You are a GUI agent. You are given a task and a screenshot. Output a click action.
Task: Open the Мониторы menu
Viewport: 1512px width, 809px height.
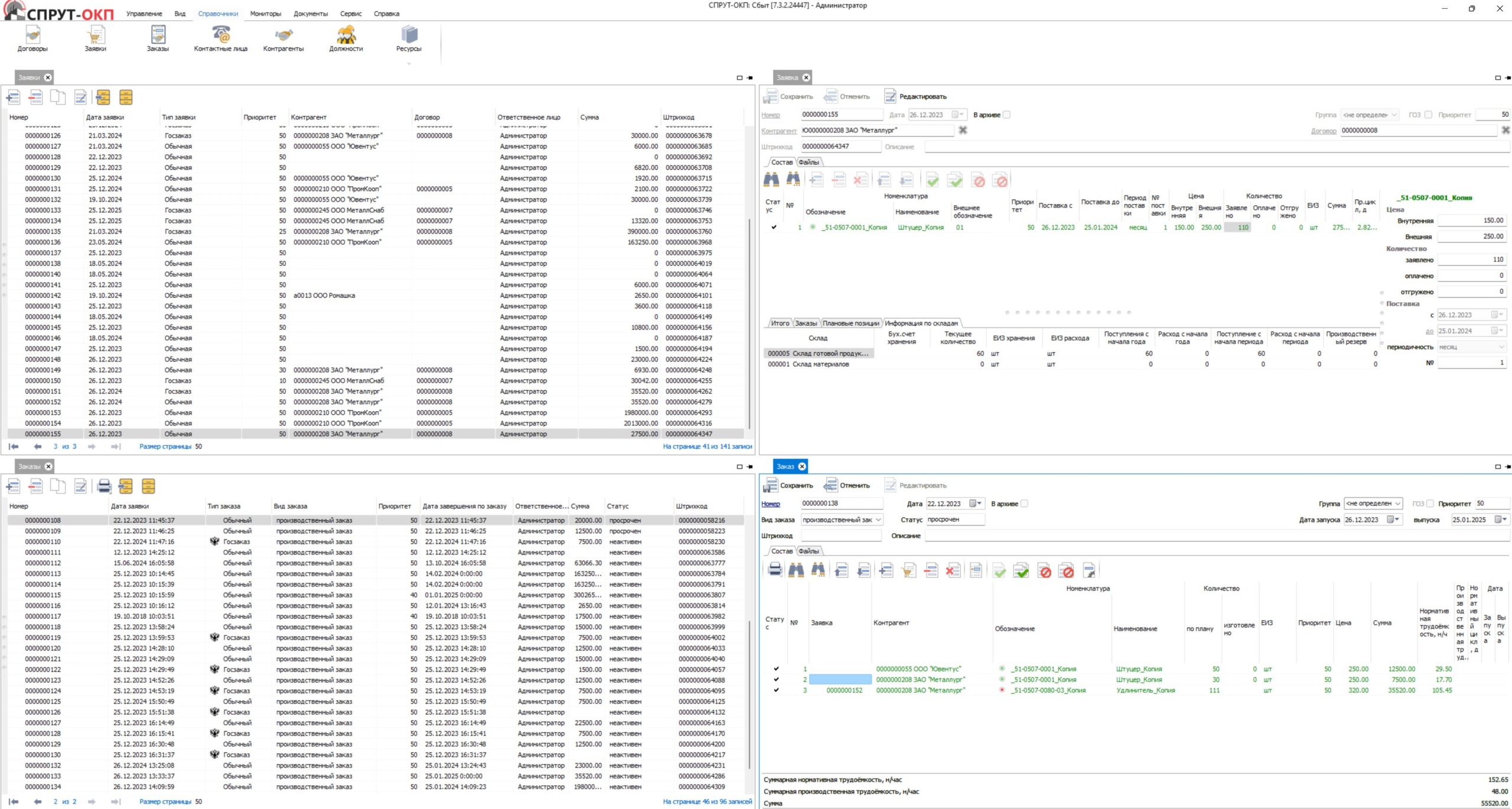coord(265,14)
